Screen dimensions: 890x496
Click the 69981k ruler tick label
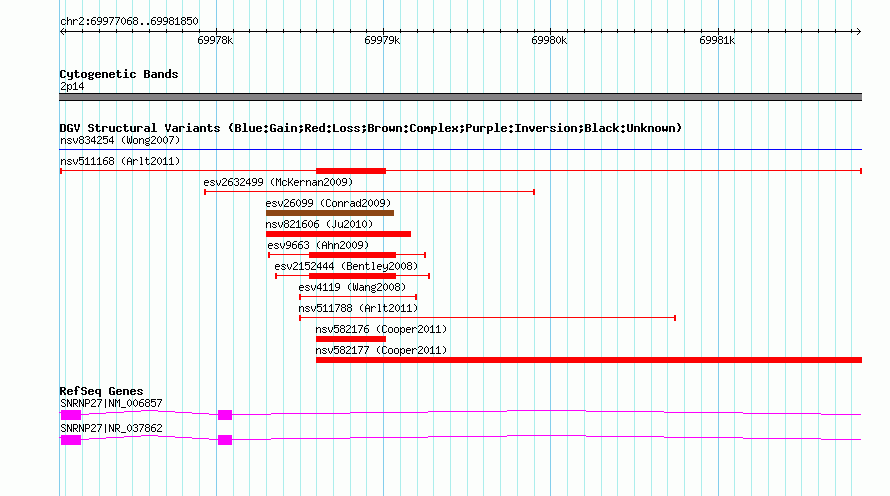point(717,40)
